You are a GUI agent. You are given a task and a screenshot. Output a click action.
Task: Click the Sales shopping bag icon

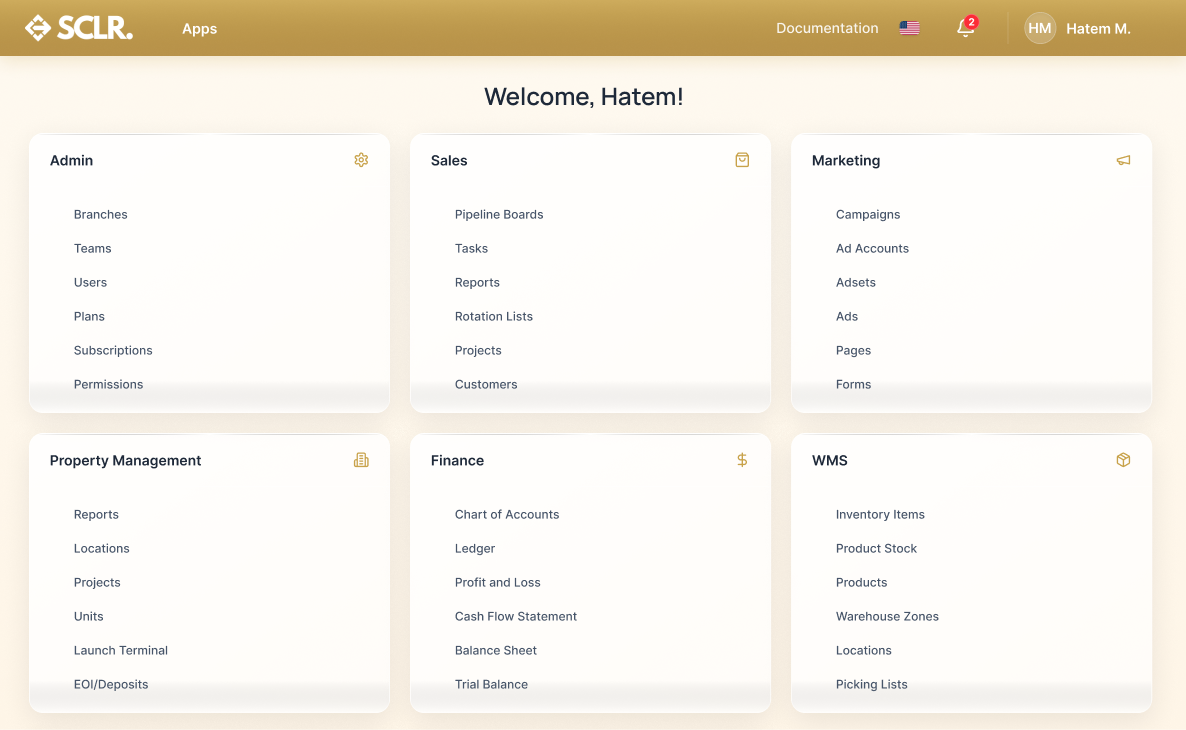click(742, 160)
